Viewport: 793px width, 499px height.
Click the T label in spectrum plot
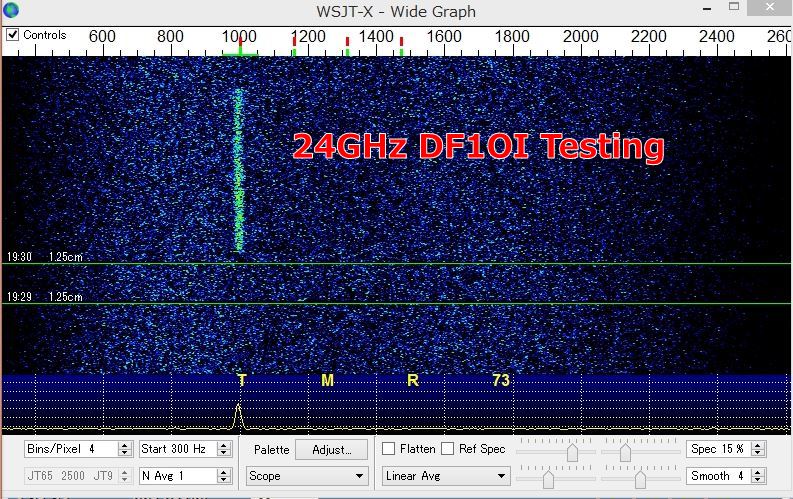tap(242, 380)
